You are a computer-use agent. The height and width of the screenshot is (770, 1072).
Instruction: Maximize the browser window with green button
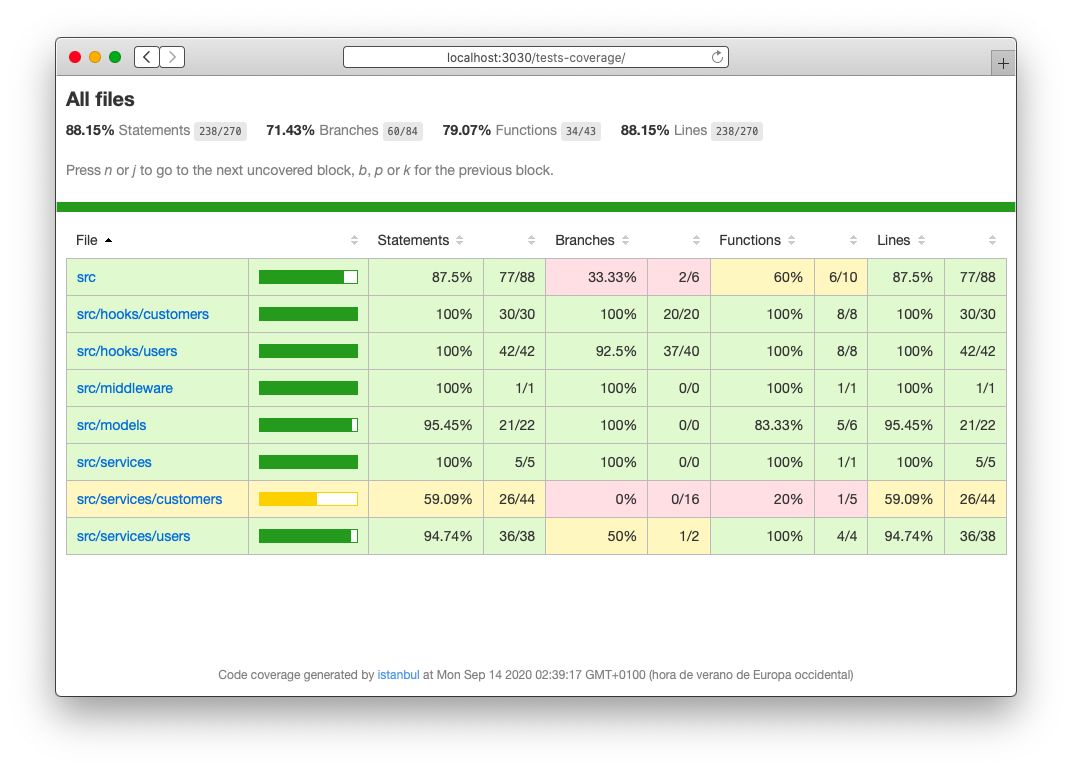[x=115, y=57]
